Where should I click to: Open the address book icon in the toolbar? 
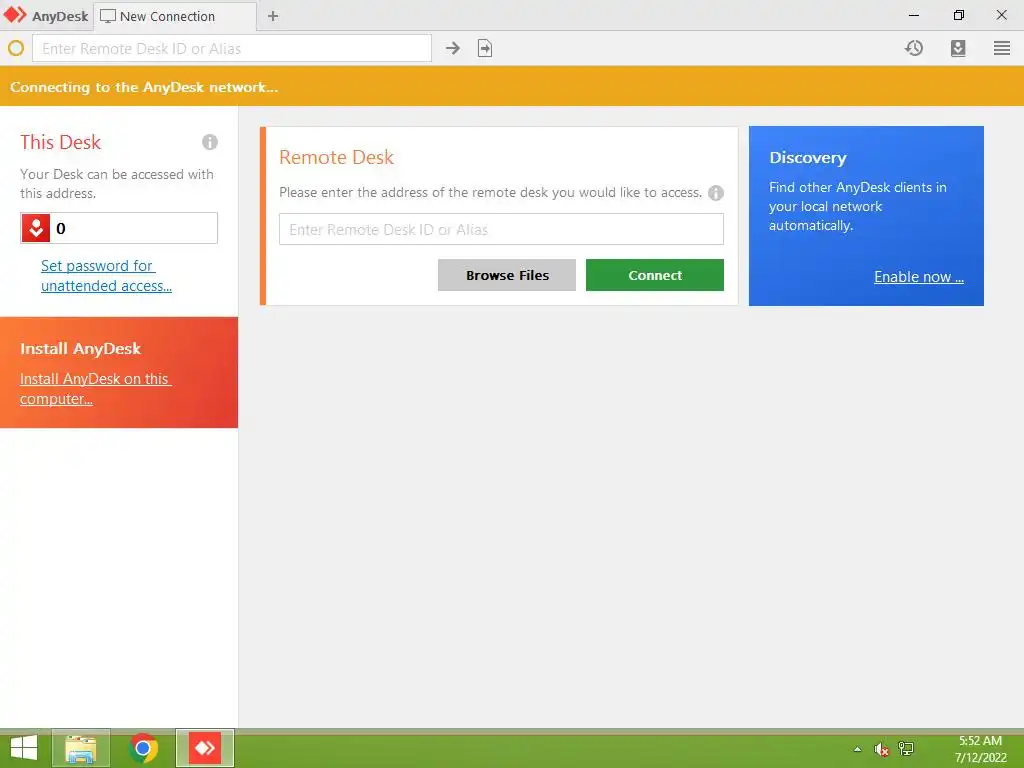point(958,48)
